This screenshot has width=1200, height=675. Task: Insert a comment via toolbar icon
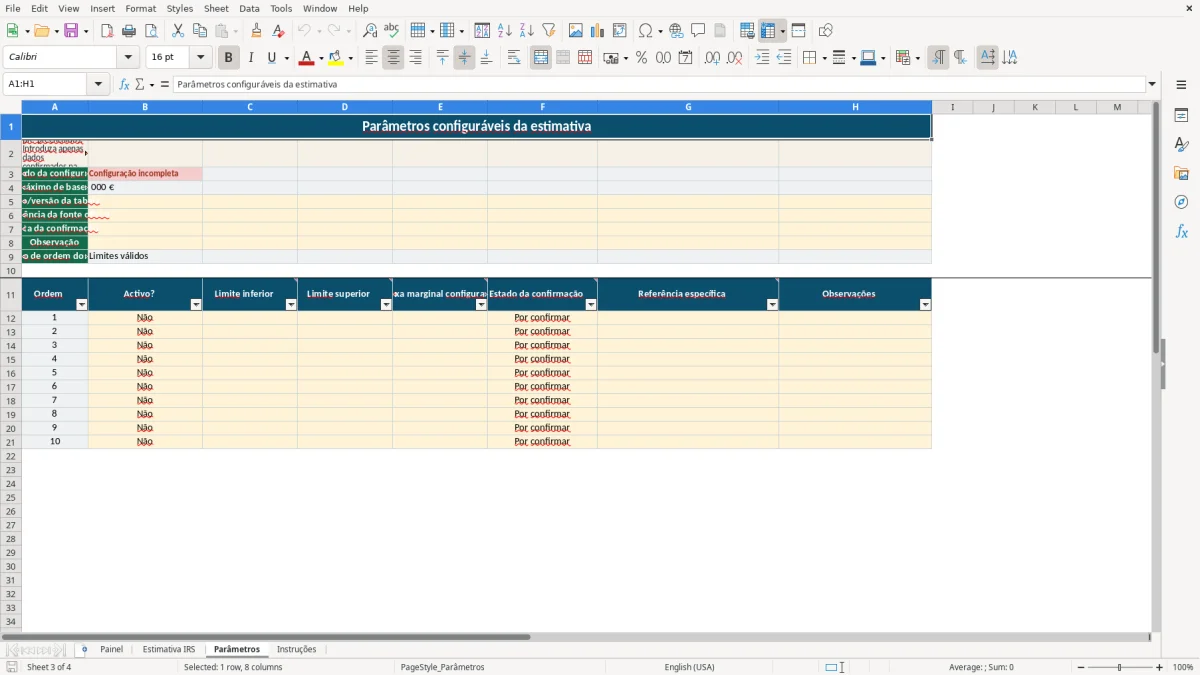coord(698,31)
